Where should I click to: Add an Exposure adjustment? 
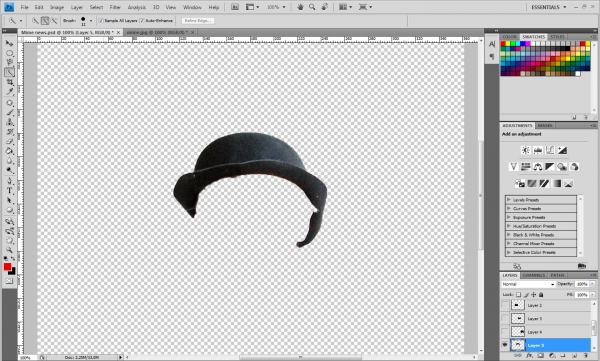562,150
